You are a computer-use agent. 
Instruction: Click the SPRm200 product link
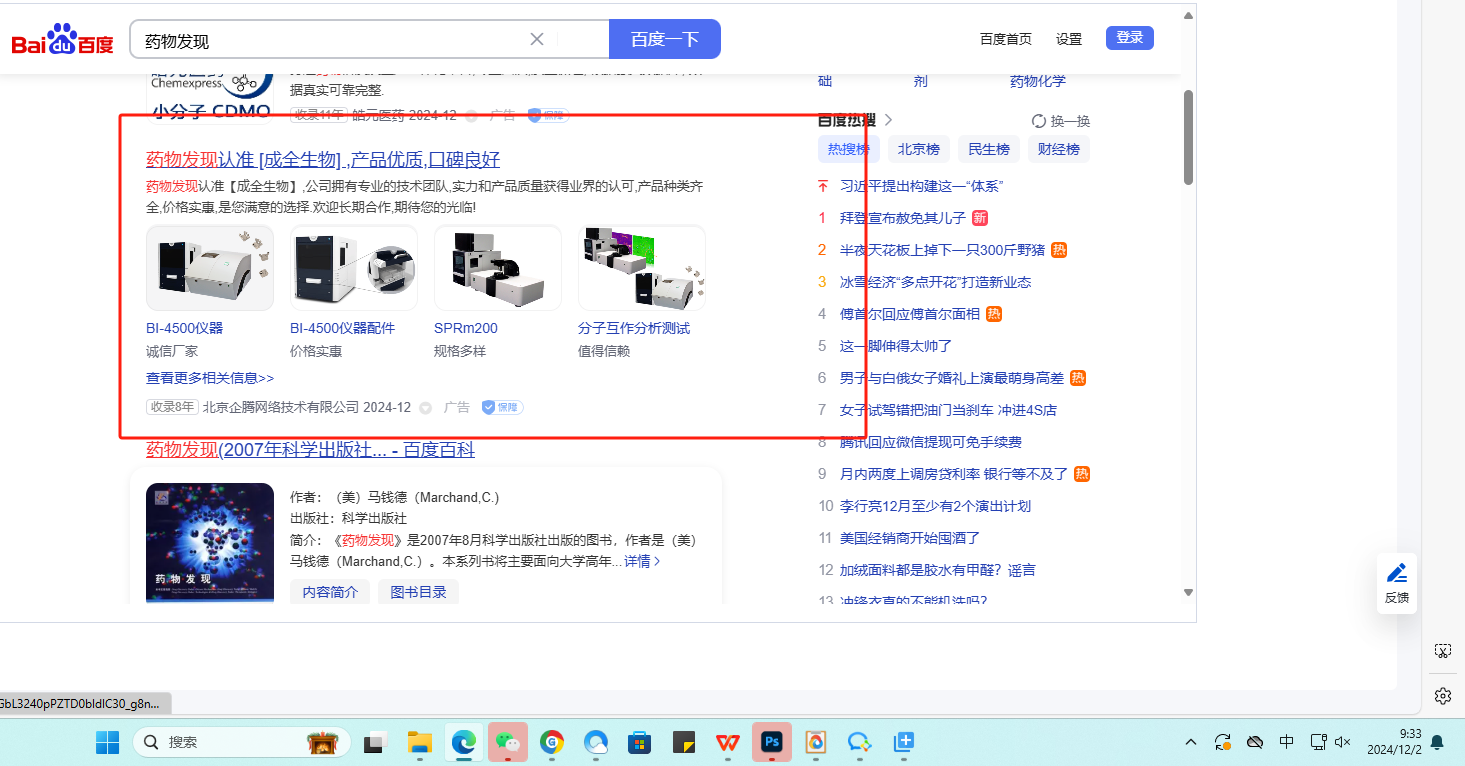(x=466, y=328)
